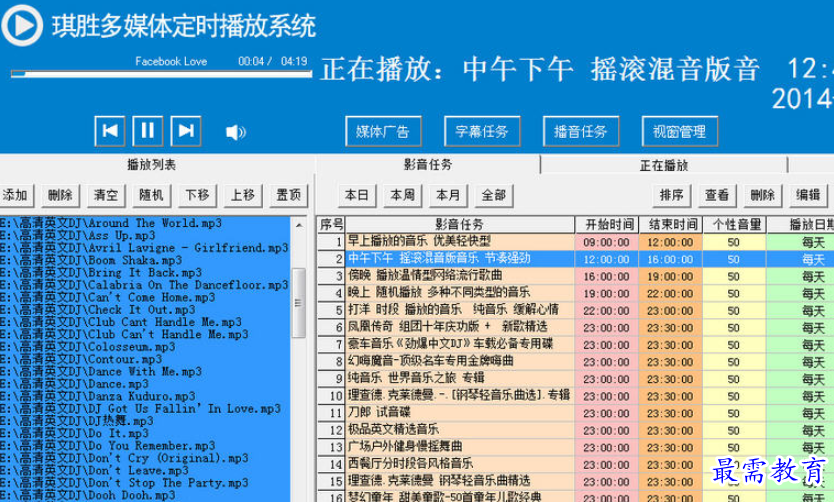Skip to the previous track
The height and width of the screenshot is (502, 834).
pyautogui.click(x=110, y=131)
